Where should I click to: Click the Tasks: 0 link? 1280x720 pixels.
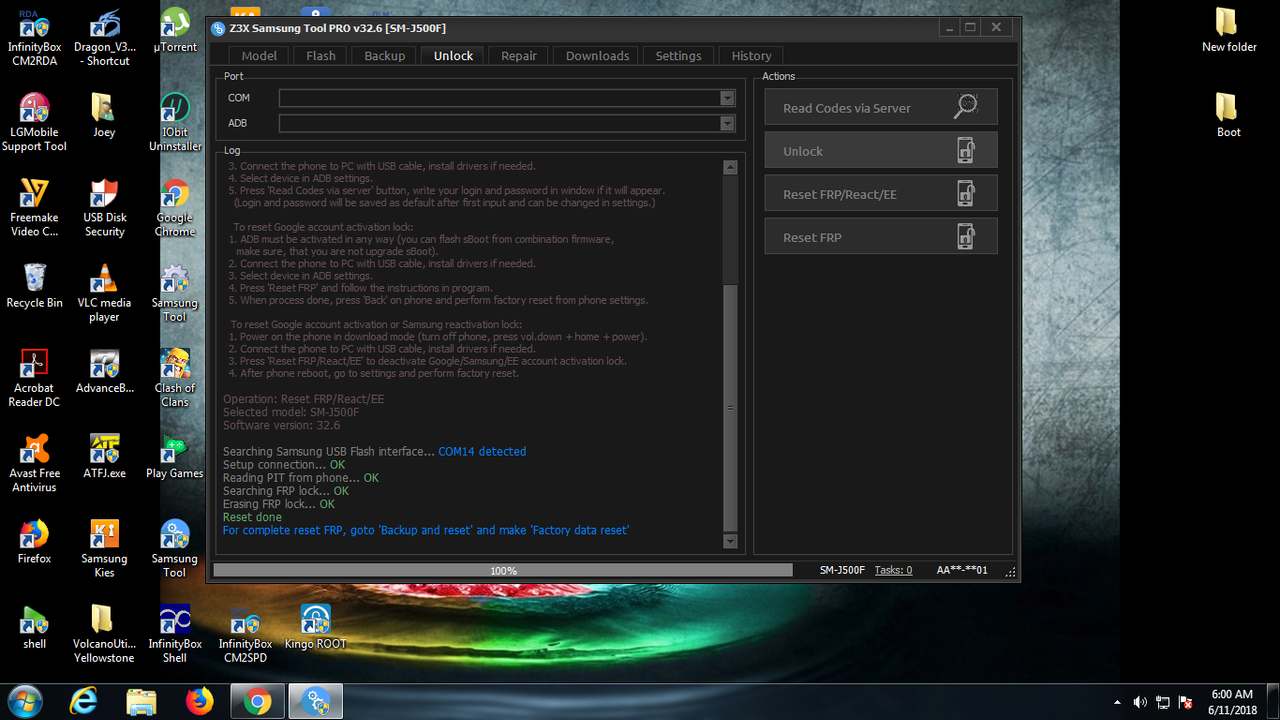(x=893, y=570)
